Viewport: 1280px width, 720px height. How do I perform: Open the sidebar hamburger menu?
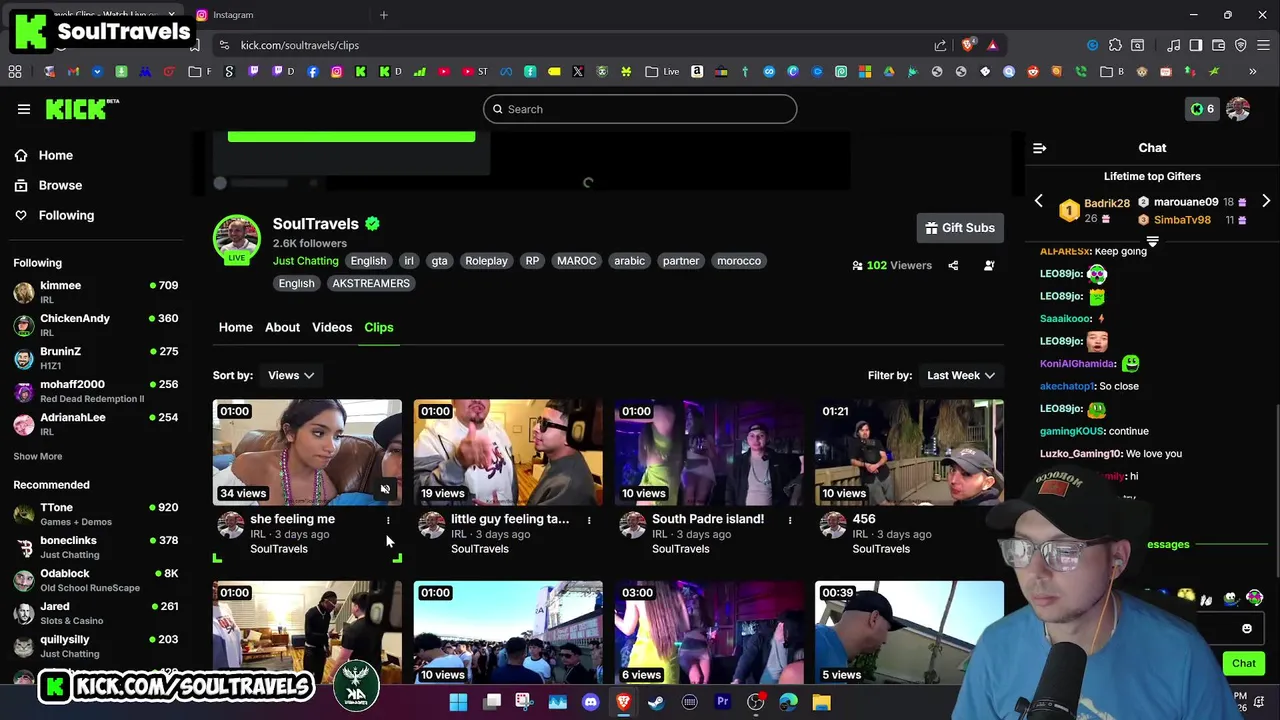(x=24, y=109)
